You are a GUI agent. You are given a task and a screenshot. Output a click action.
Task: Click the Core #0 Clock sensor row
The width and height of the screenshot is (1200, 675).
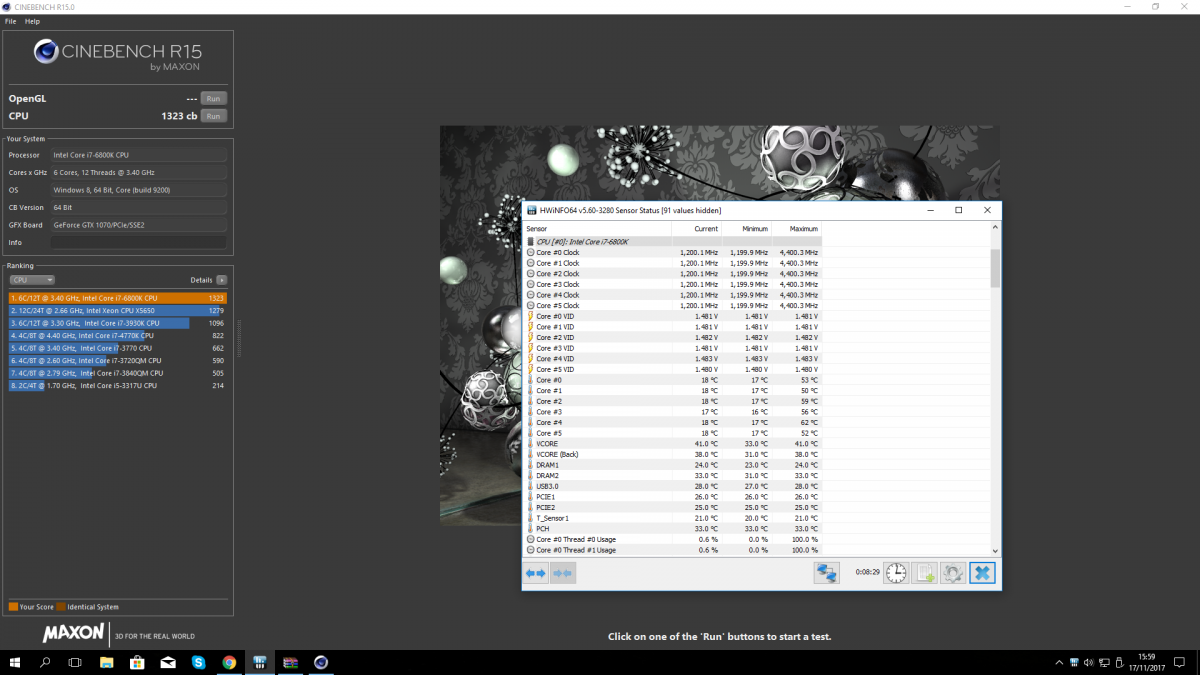point(600,253)
